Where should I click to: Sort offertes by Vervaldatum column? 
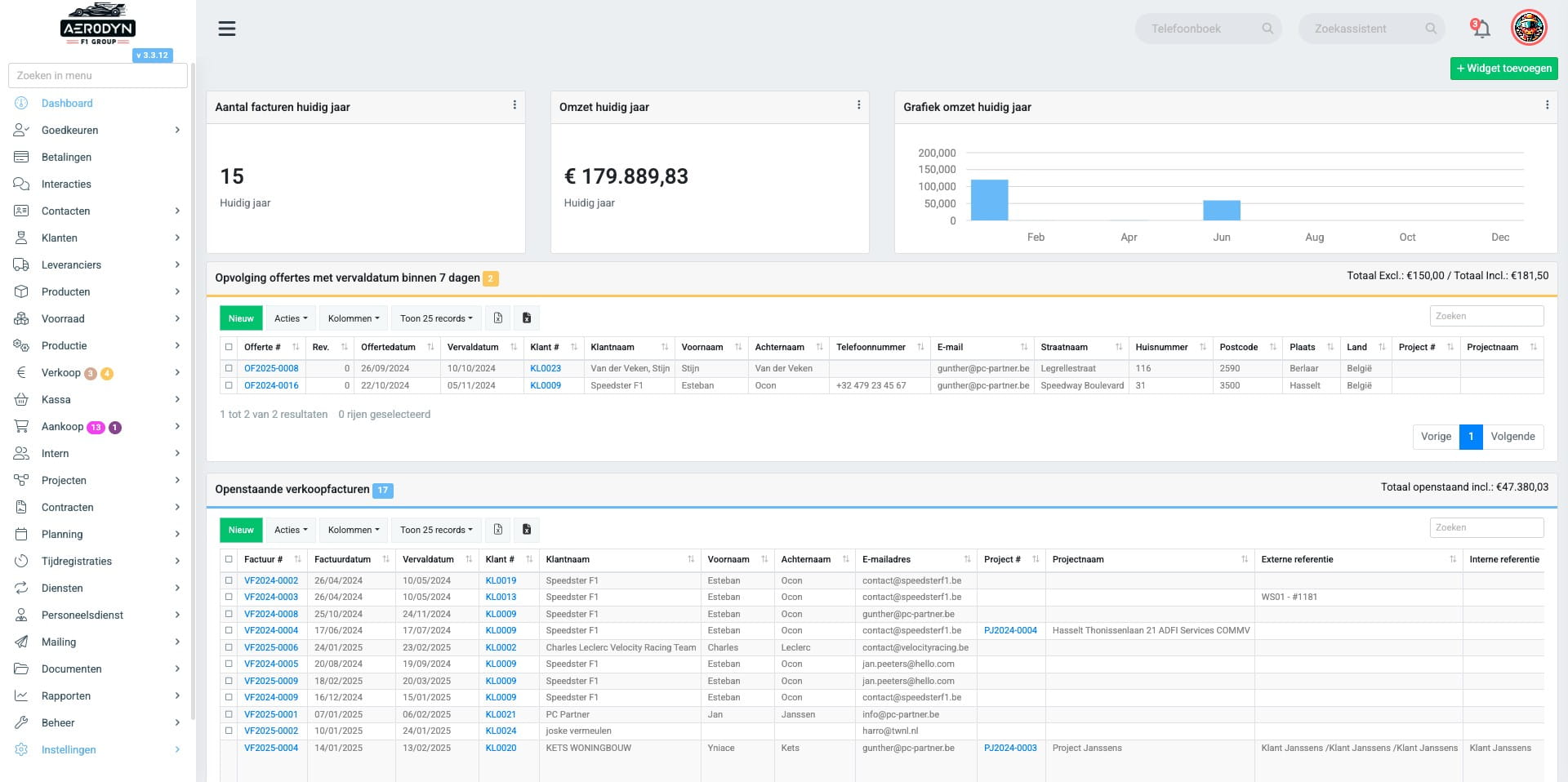coord(482,347)
